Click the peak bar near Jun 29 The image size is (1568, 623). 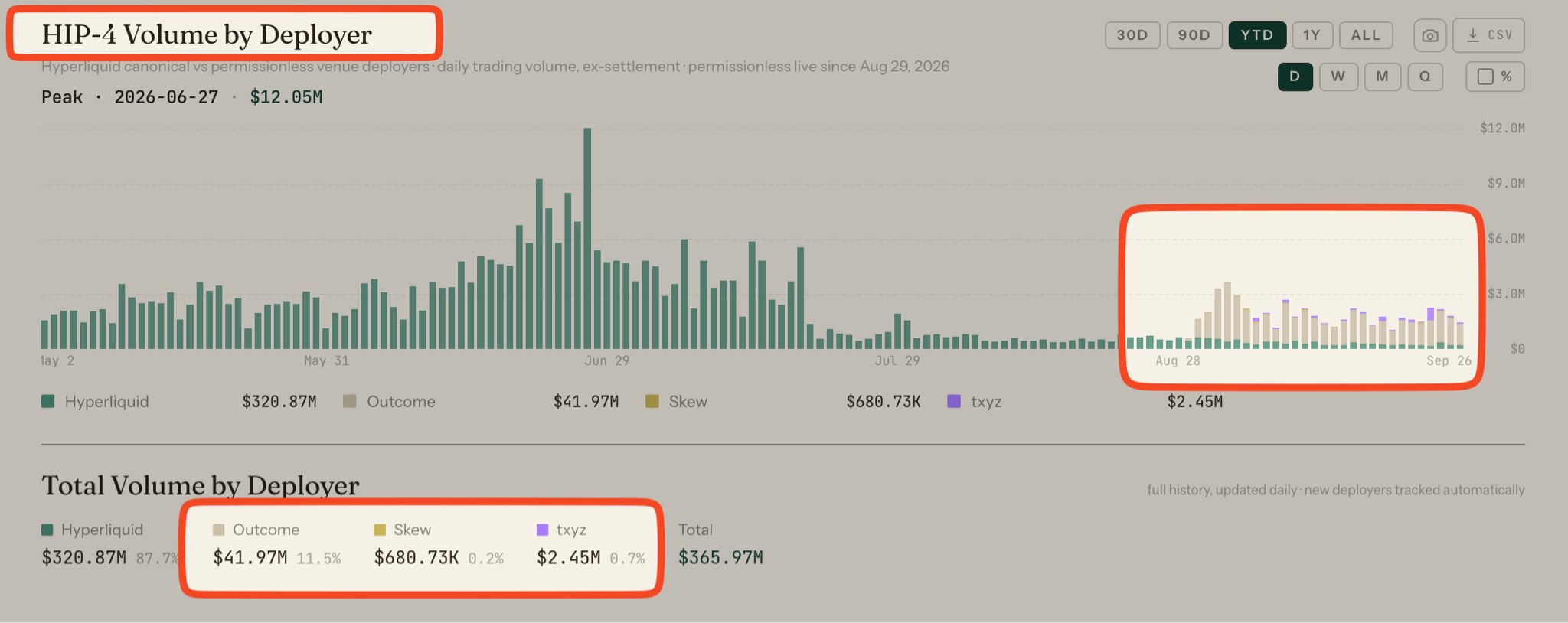pyautogui.click(x=587, y=238)
